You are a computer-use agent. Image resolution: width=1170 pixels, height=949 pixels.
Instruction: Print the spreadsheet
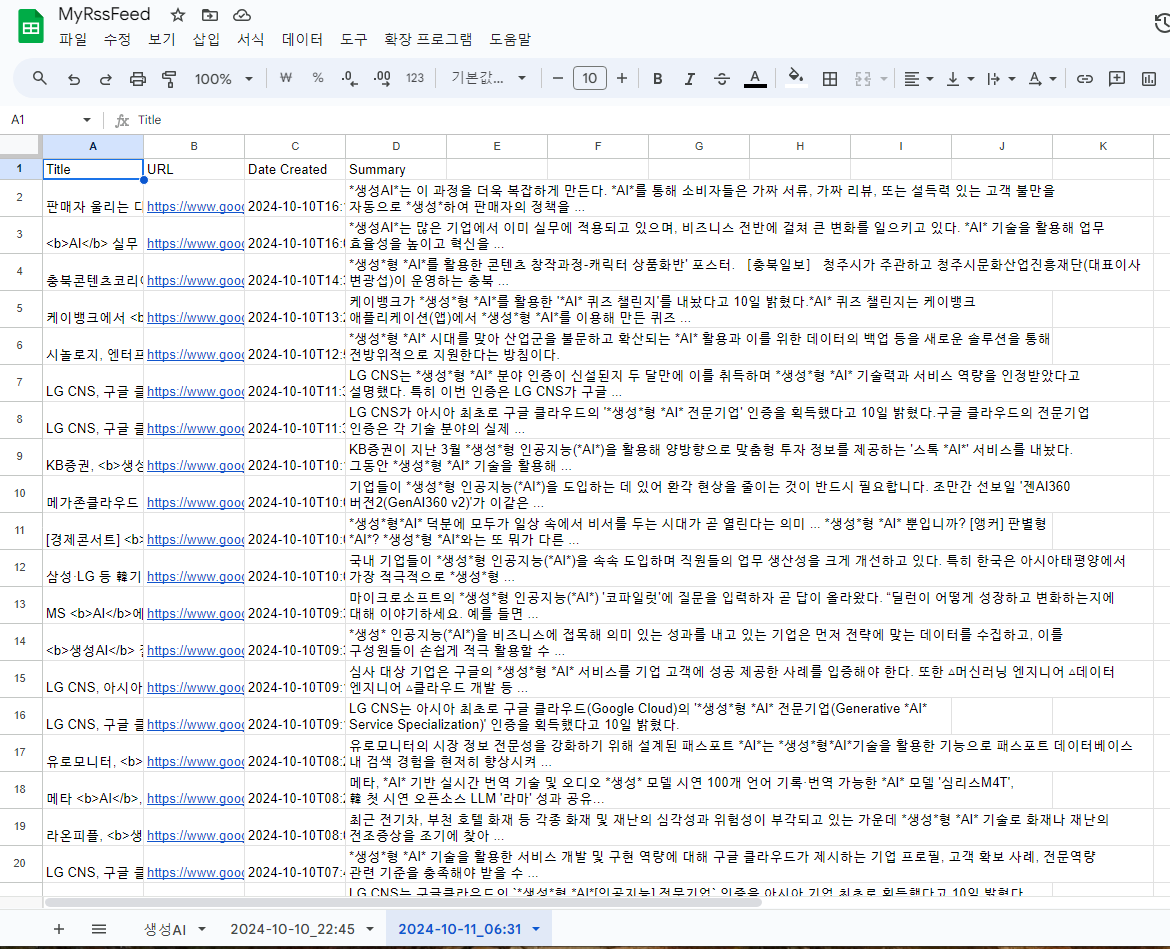click(137, 78)
